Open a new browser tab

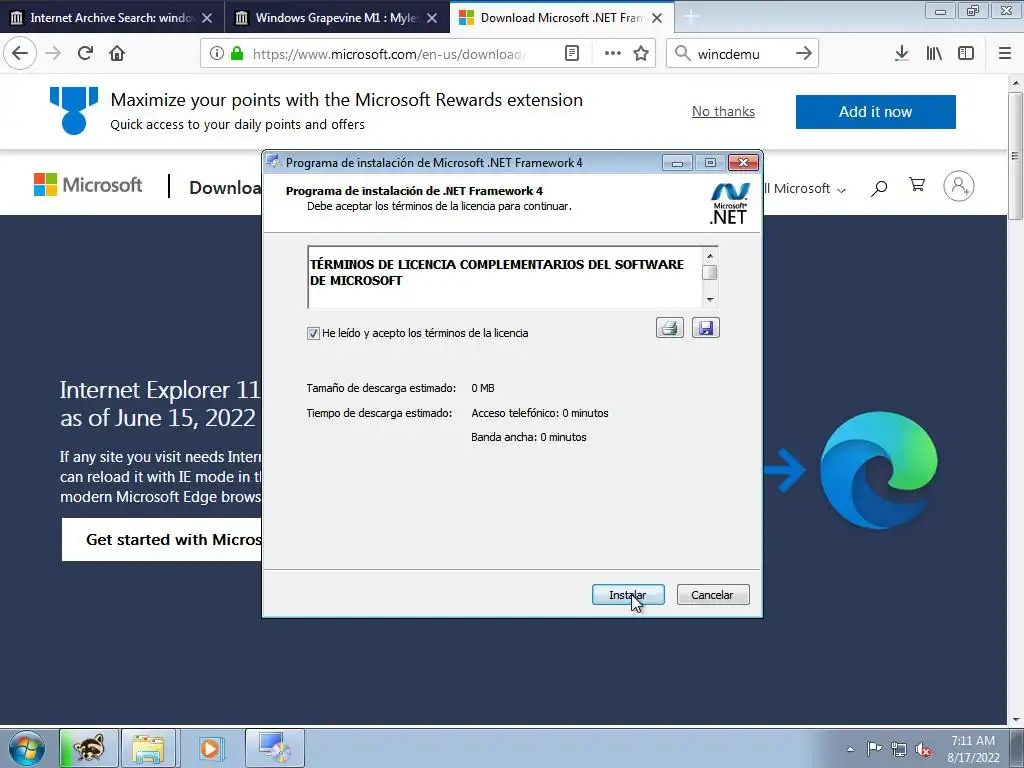691,18
